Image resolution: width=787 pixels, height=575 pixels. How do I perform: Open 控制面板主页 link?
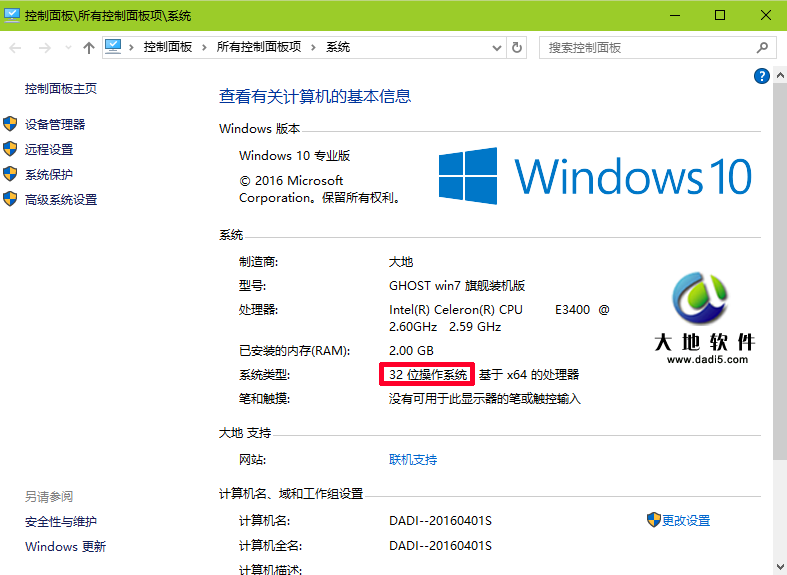tap(61, 89)
